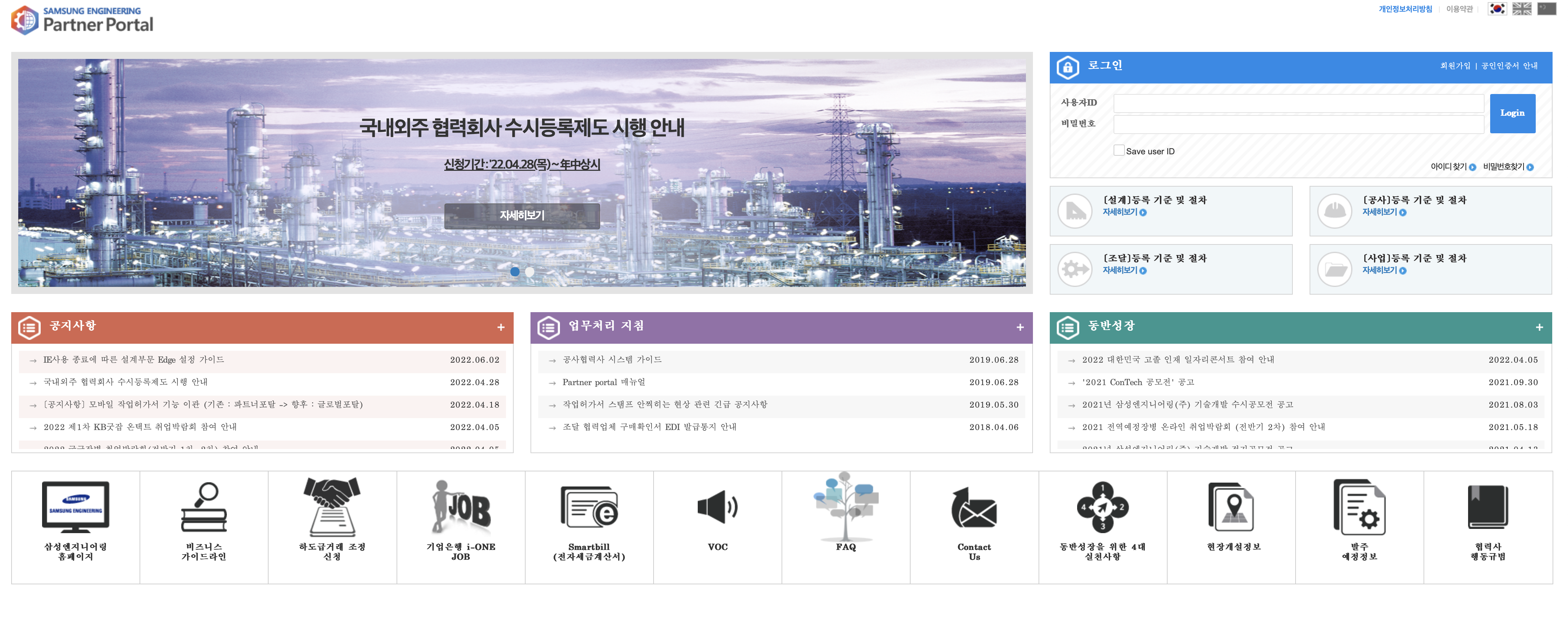This screenshot has width=1568, height=618.
Task: Click the Smartbill e-invoice icon
Action: pyautogui.click(x=589, y=506)
